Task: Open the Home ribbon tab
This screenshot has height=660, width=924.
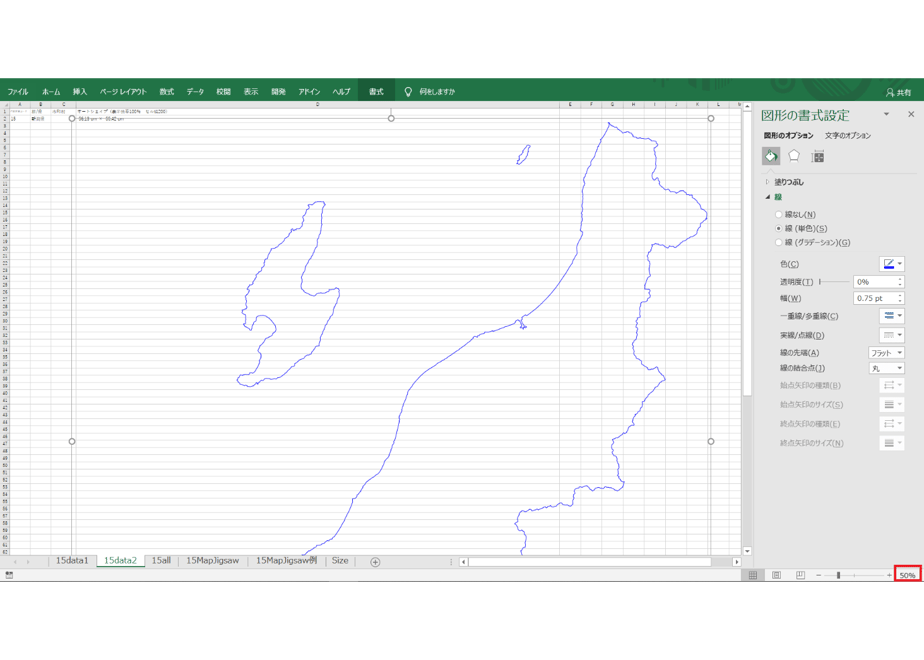Action: [51, 92]
